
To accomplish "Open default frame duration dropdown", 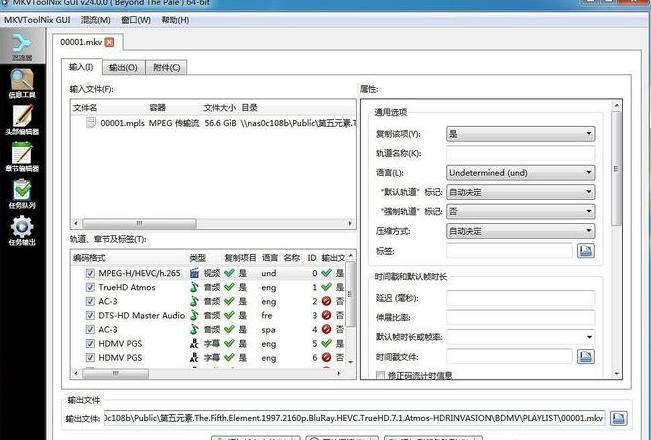I will 521,337.
